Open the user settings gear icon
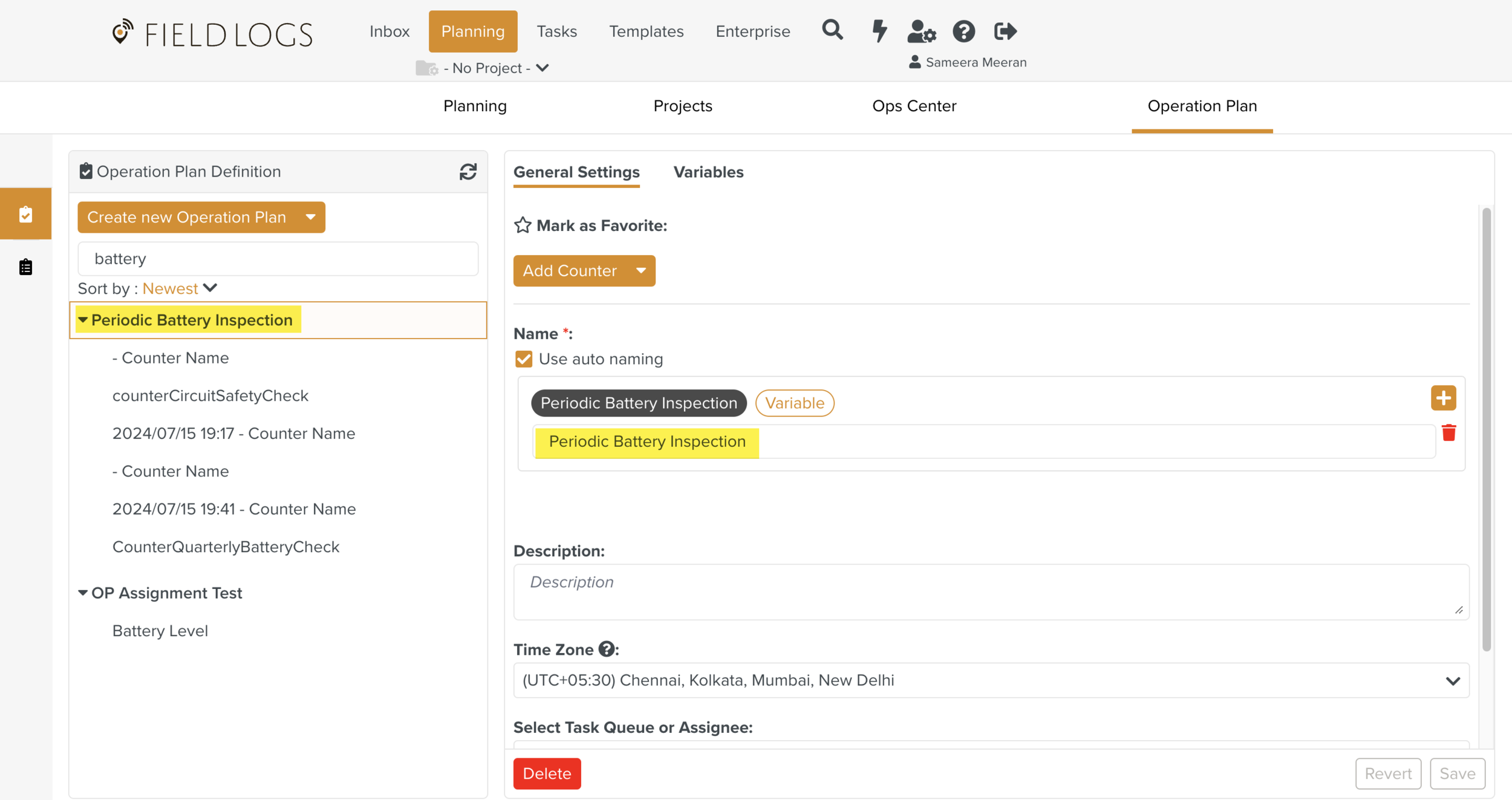This screenshot has width=1512, height=800. (921, 31)
